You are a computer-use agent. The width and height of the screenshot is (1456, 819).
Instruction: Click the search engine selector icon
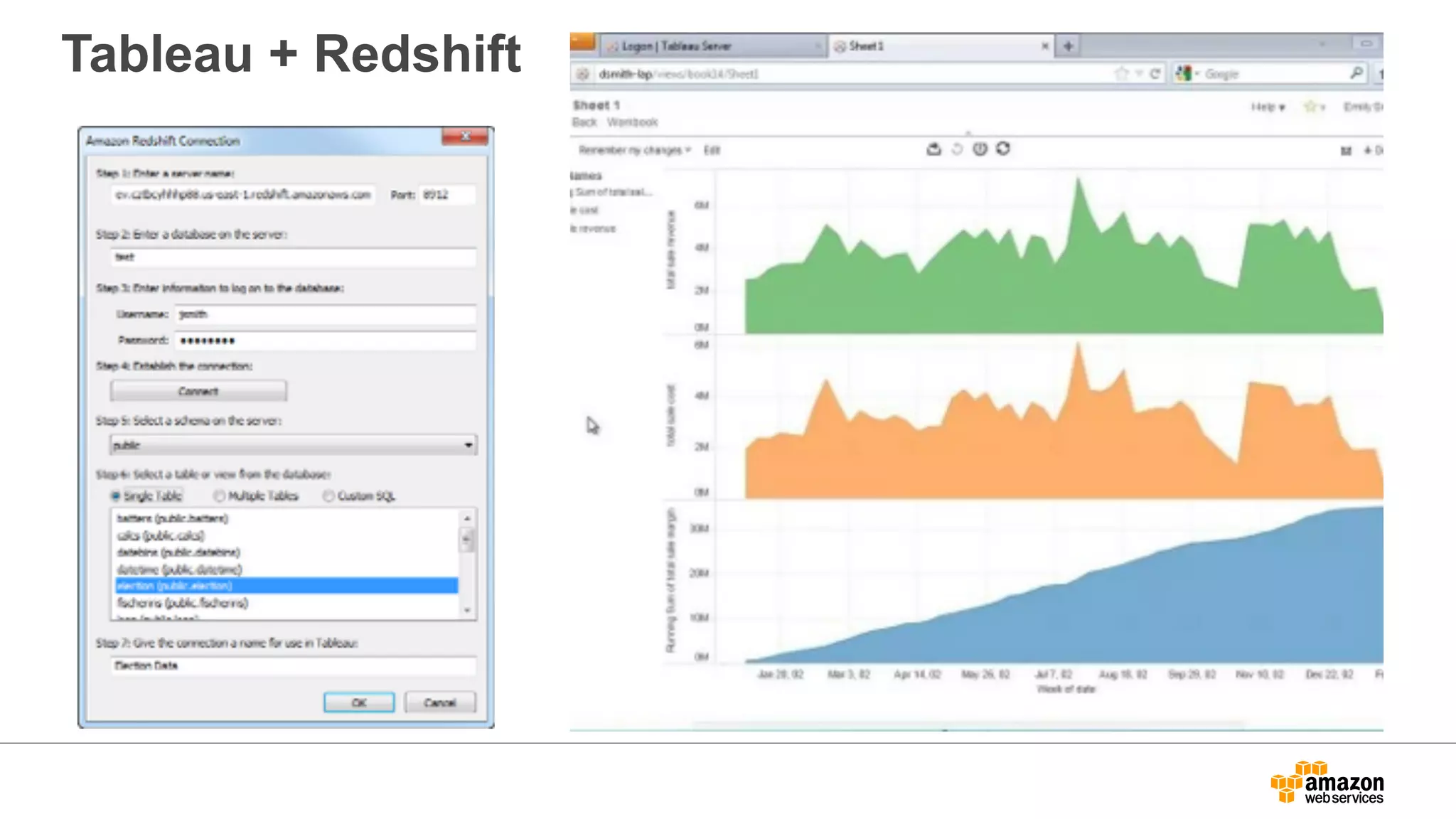[1184, 73]
